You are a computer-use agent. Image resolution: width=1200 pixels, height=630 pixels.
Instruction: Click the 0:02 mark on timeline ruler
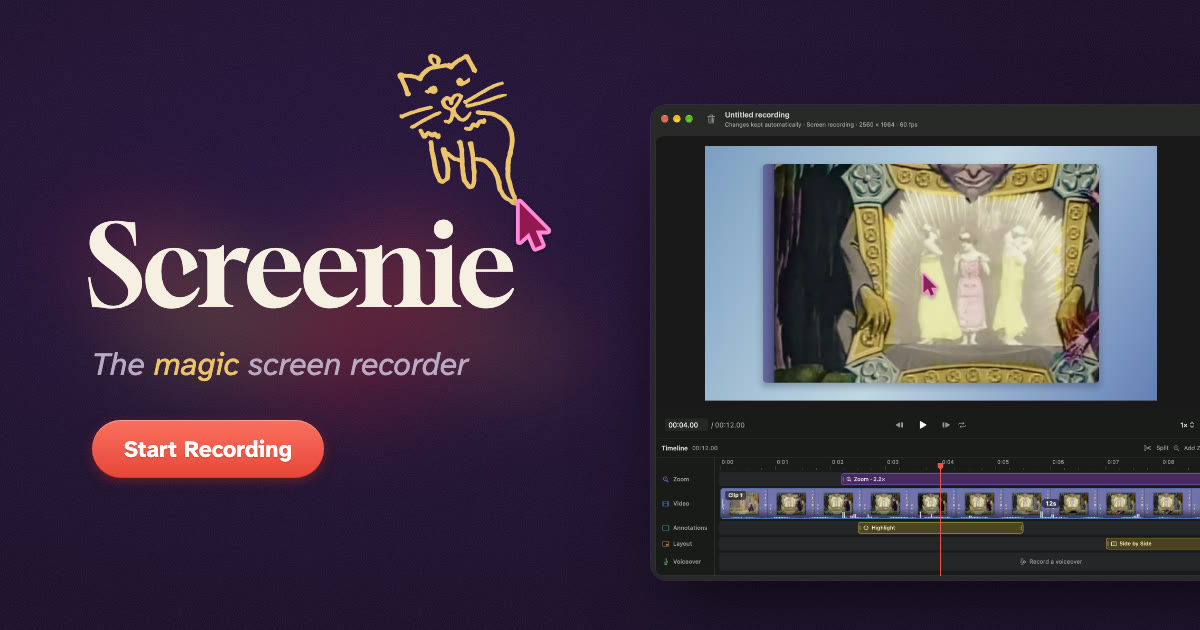click(837, 462)
